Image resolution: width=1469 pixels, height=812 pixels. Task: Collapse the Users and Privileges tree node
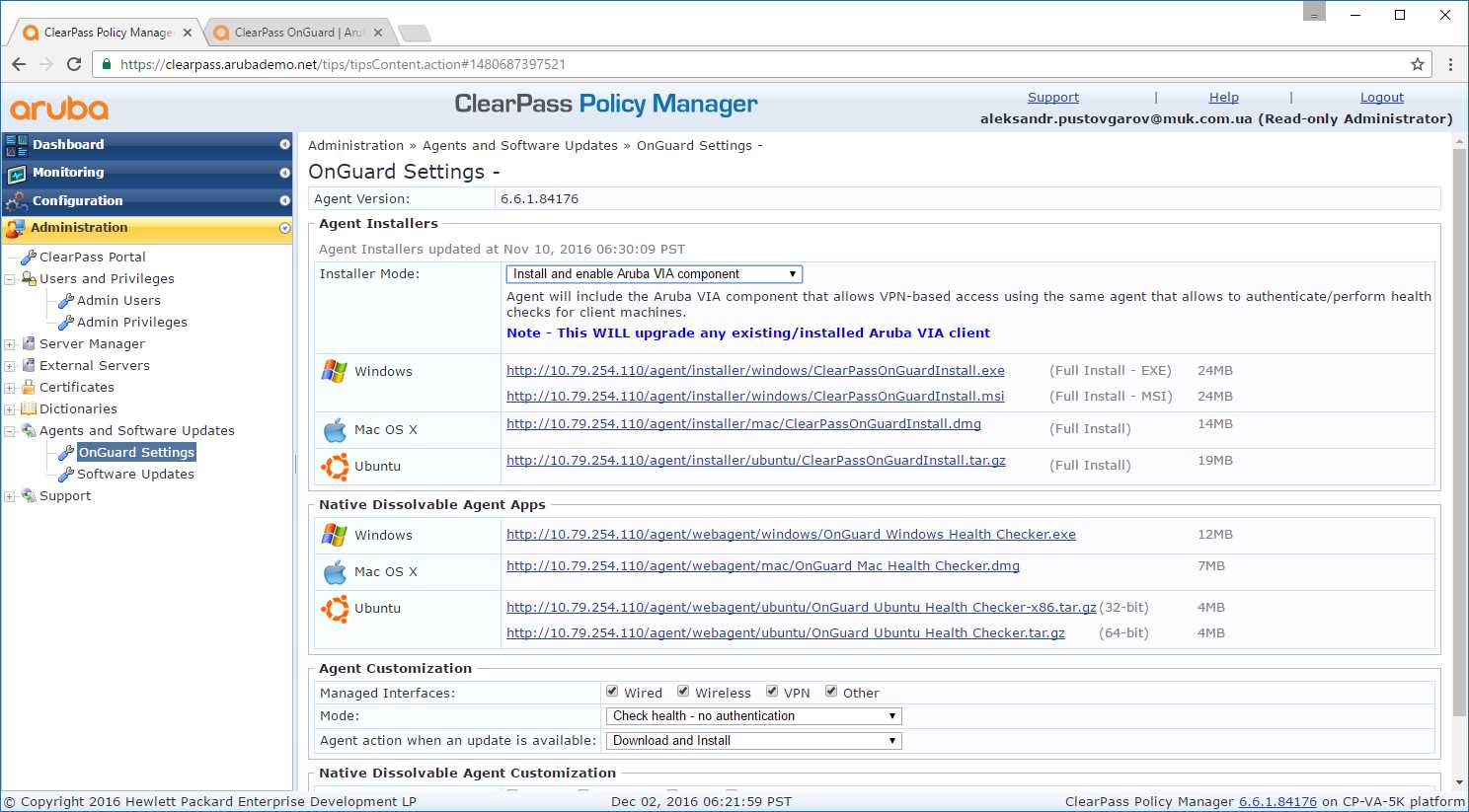pyautogui.click(x=10, y=279)
